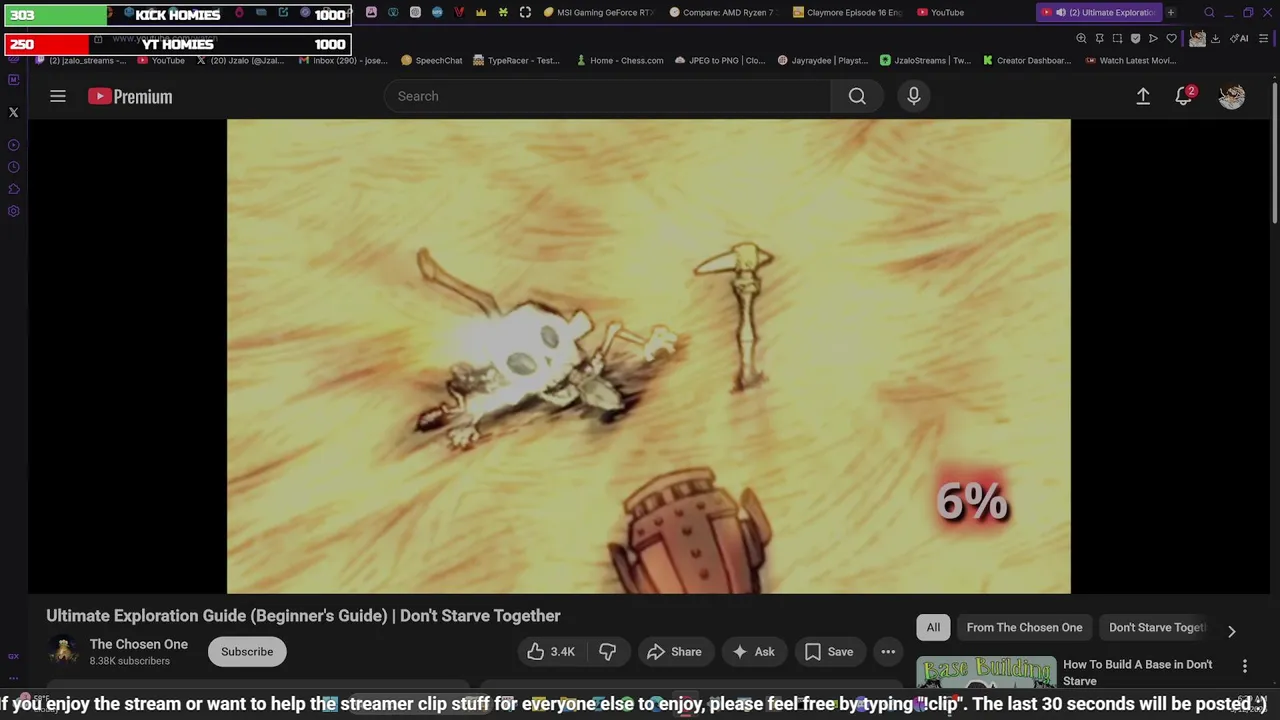1280x720 pixels.
Task: Open Creator Dashboard bookmark
Action: [1027, 60]
